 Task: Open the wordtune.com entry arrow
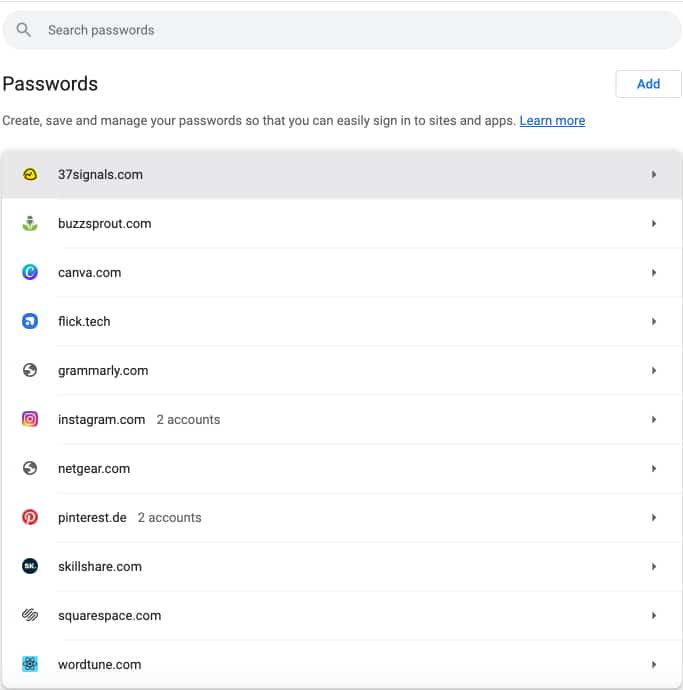[654, 665]
